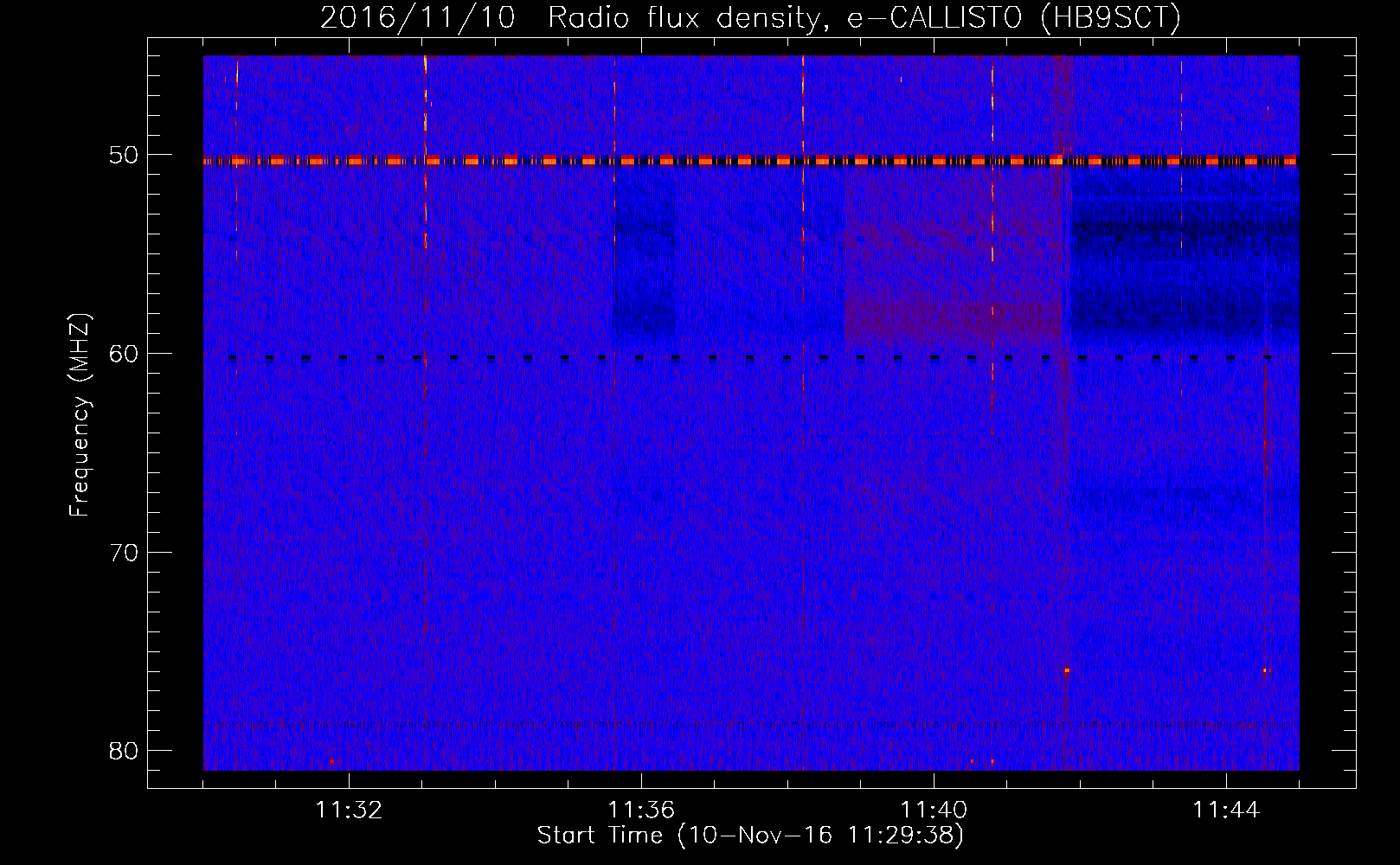Click the 11:36 time tick label

641,811
